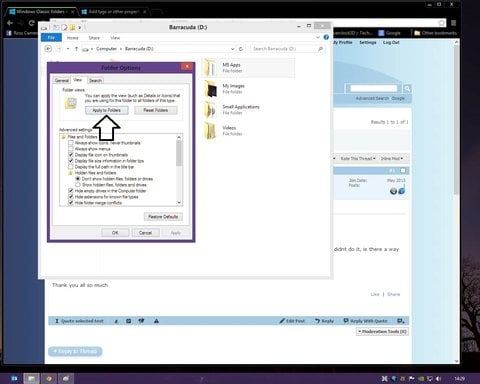480x384 pixels.
Task: Uncheck Hide extensions for known file types
Action: (71, 197)
